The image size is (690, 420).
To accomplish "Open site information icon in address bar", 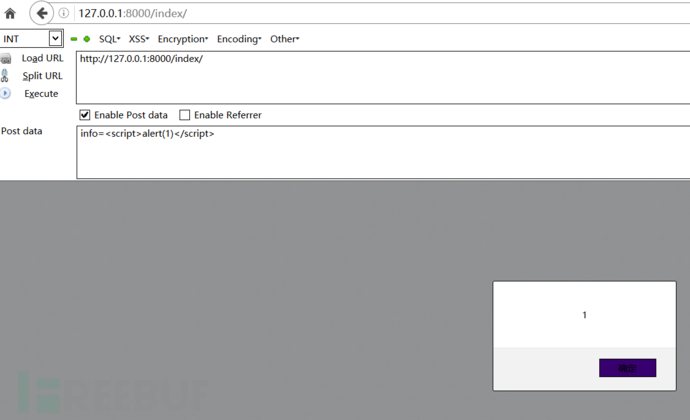I will pos(64,13).
